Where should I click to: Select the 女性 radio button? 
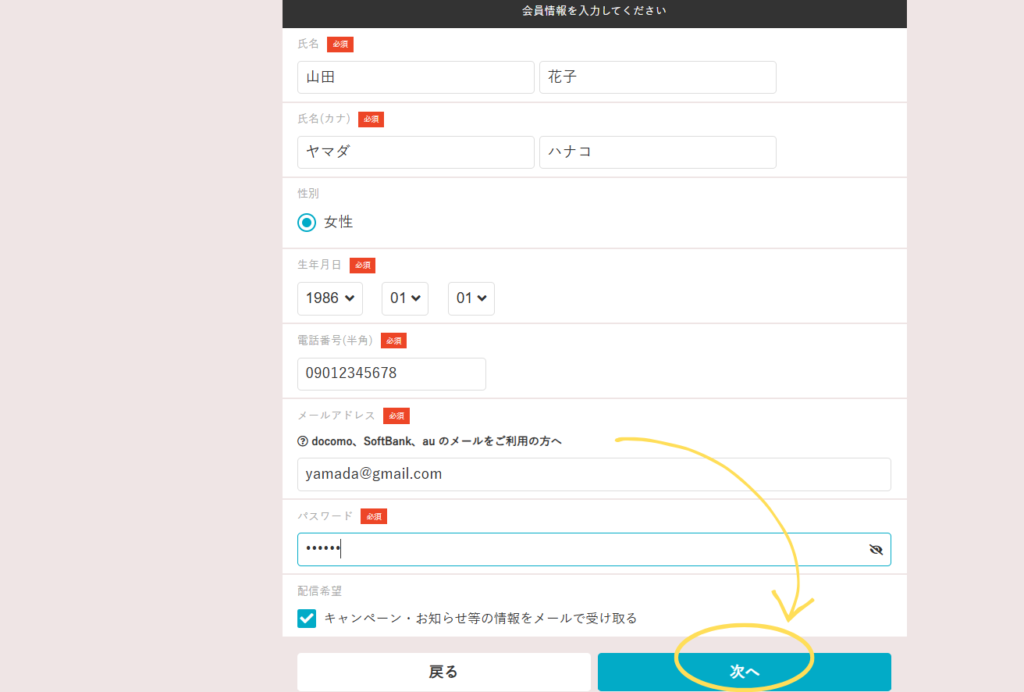tap(306, 223)
